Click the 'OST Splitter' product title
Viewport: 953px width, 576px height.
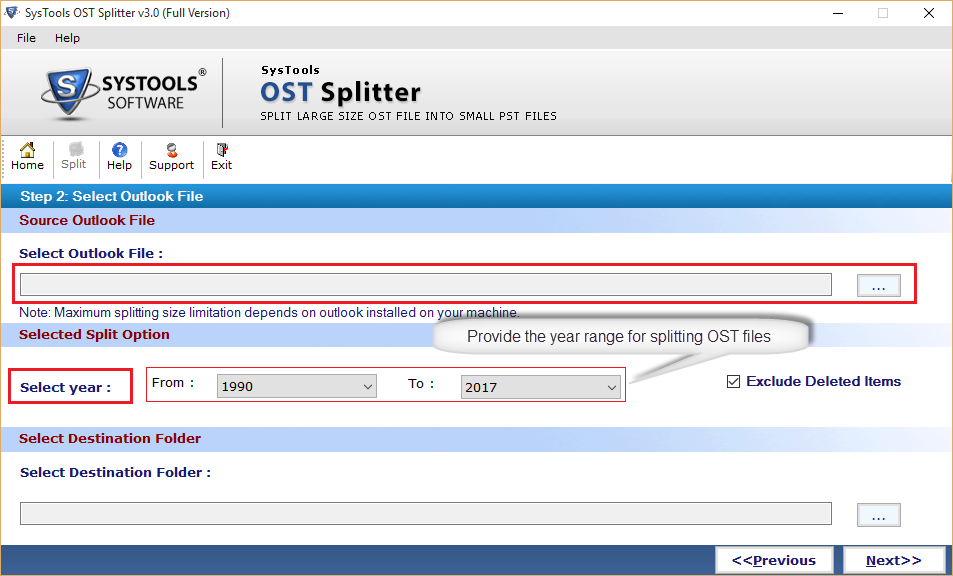click(340, 92)
